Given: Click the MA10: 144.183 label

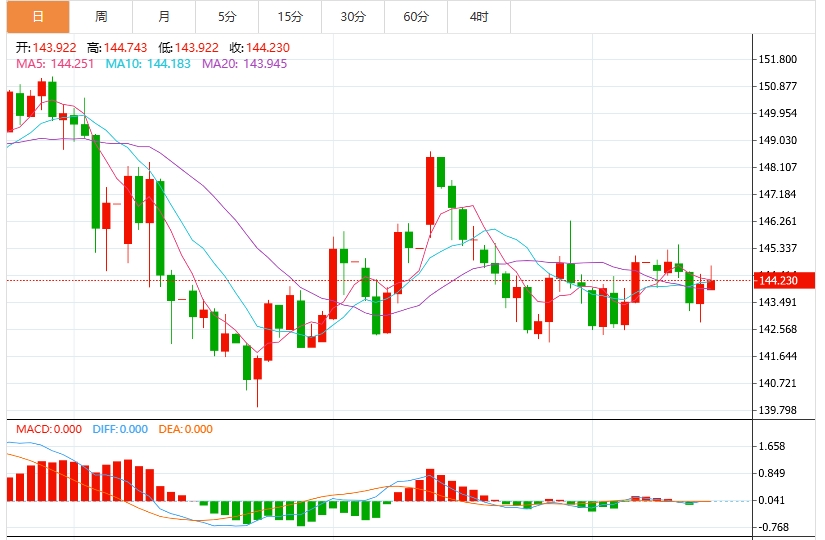Looking at the screenshot, I should tap(148, 64).
